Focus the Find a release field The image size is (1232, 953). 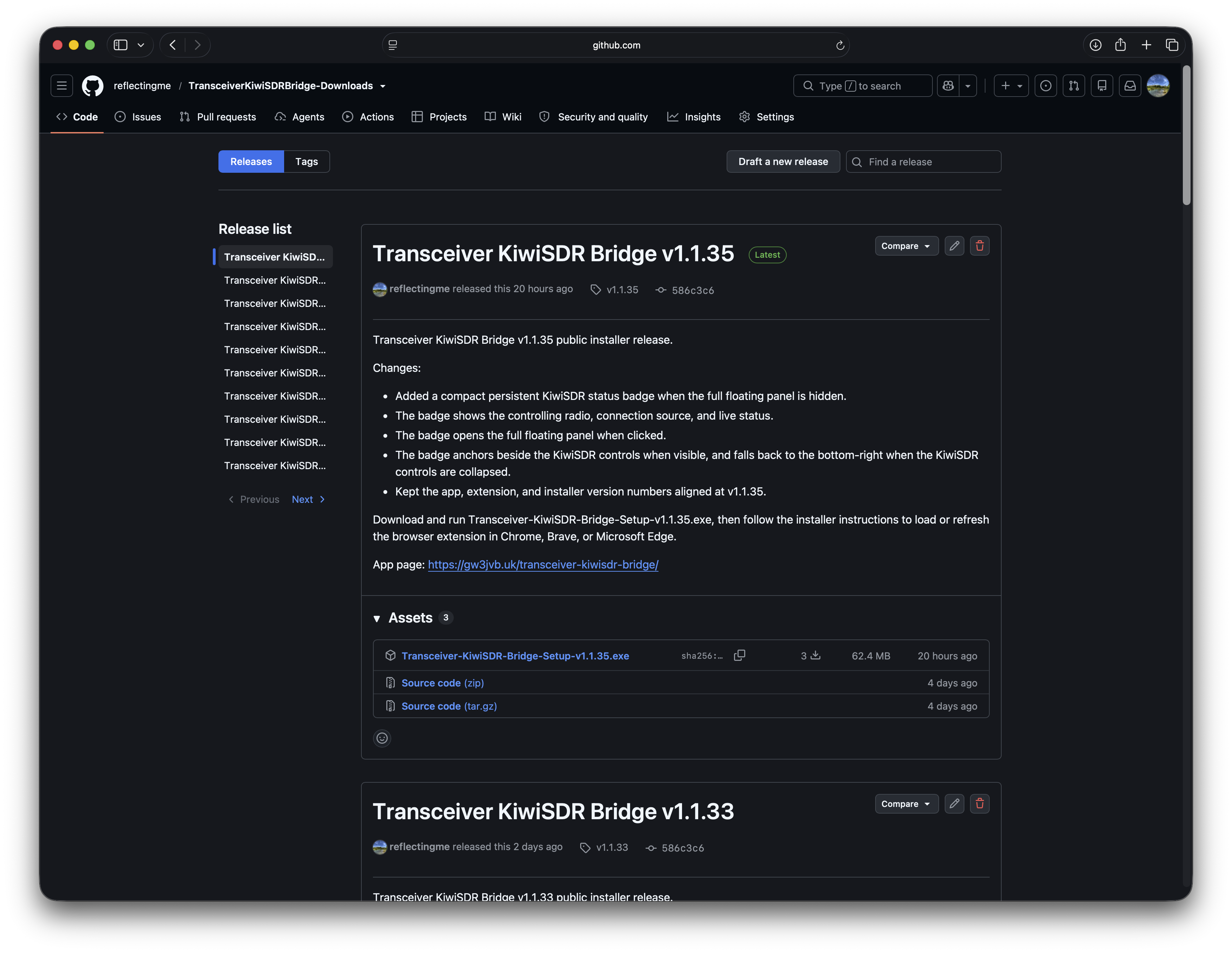pos(923,162)
